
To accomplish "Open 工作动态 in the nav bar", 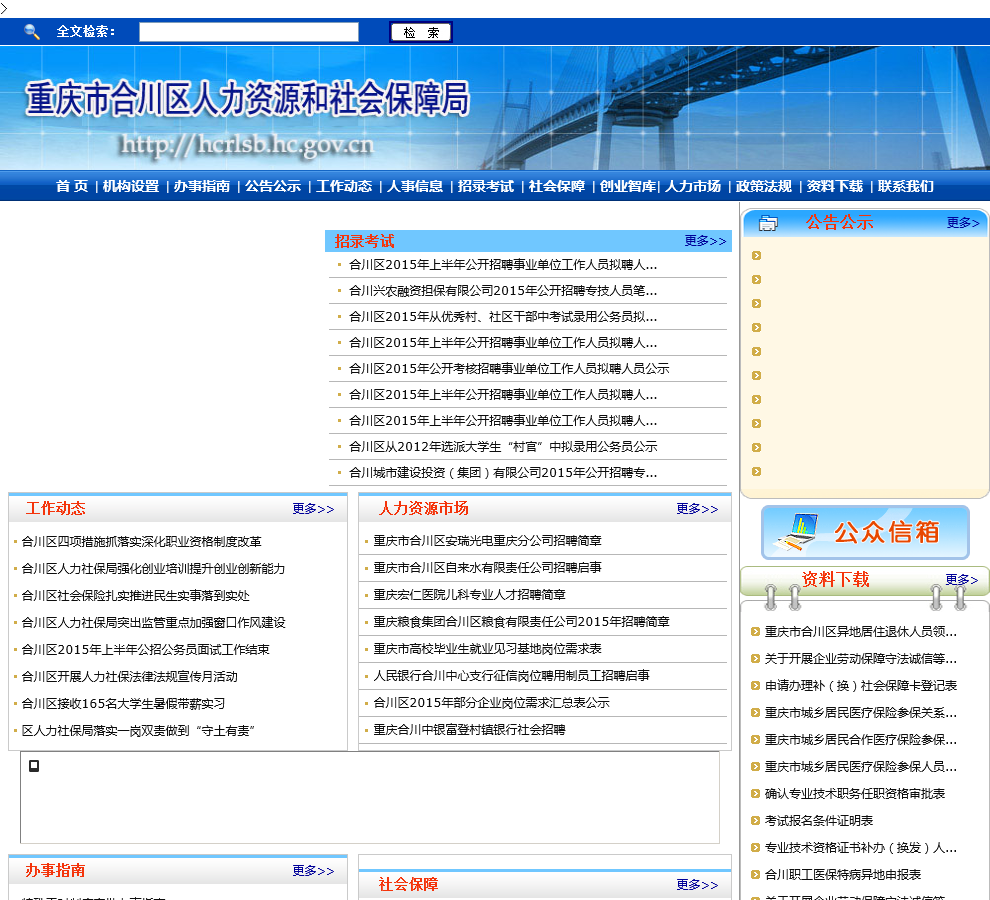I will [344, 186].
